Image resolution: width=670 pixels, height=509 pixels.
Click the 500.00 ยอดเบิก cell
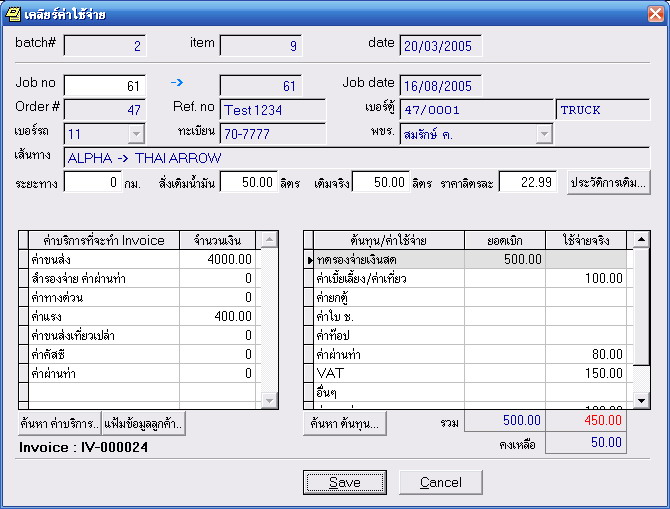[505, 259]
